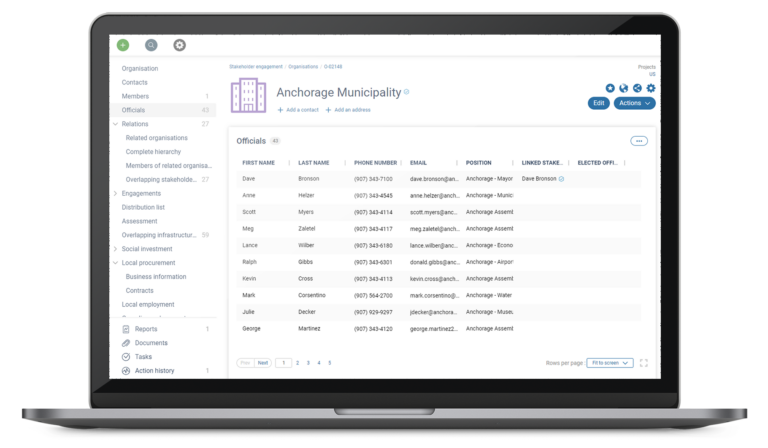Image resolution: width=768 pixels, height=448 pixels.
Task: Click the Documents paperclip icon
Action: coord(126,343)
